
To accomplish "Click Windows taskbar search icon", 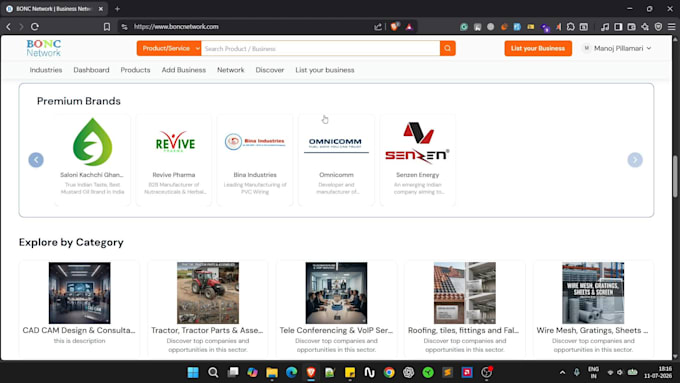I will tap(213, 372).
